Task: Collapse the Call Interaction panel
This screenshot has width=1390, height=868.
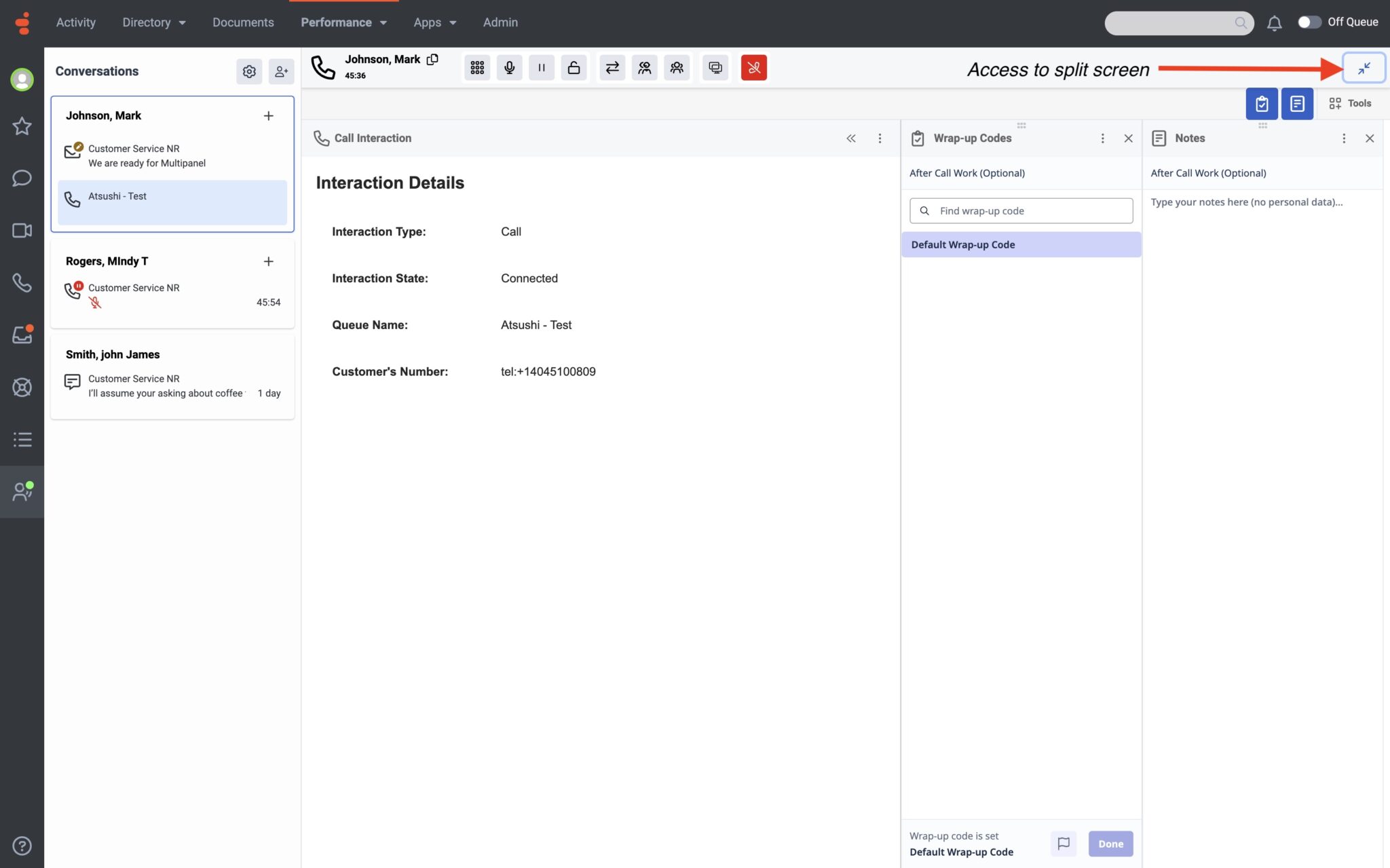Action: 851,138
